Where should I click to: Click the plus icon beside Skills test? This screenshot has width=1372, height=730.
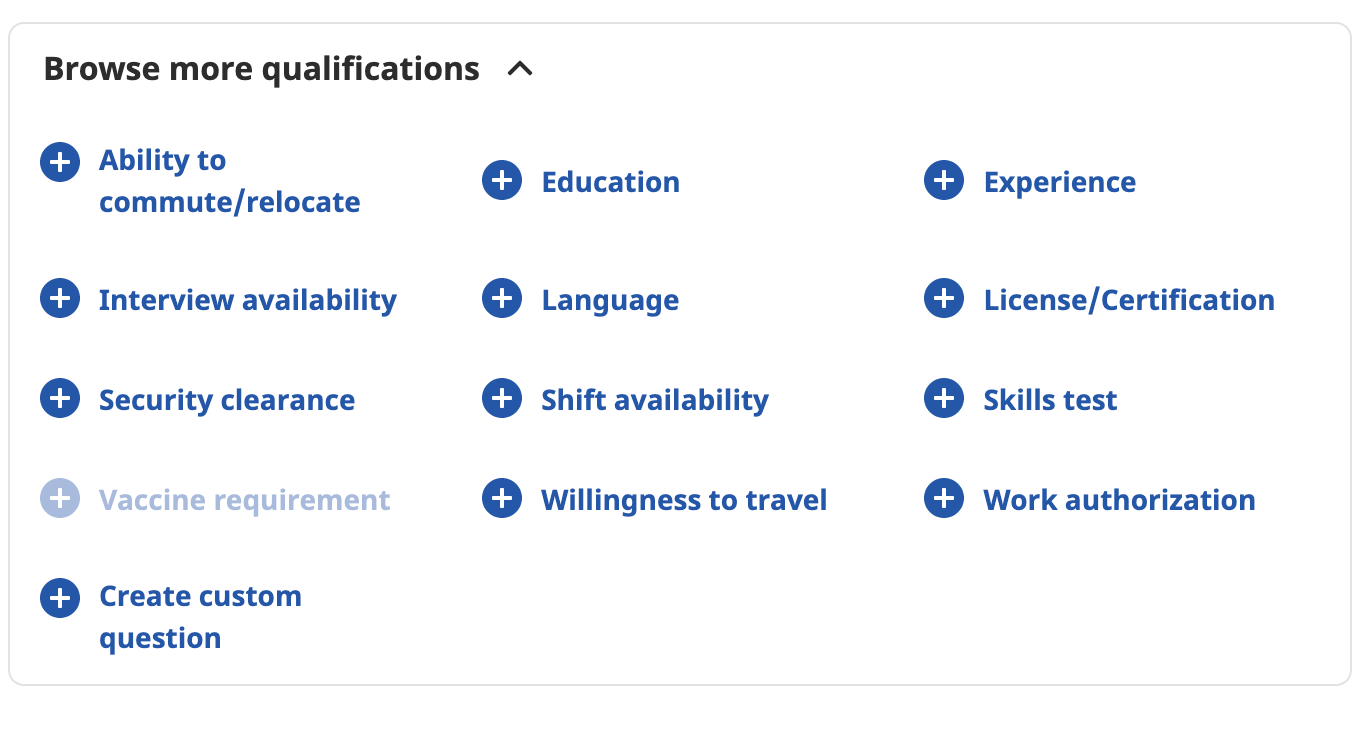tap(944, 399)
